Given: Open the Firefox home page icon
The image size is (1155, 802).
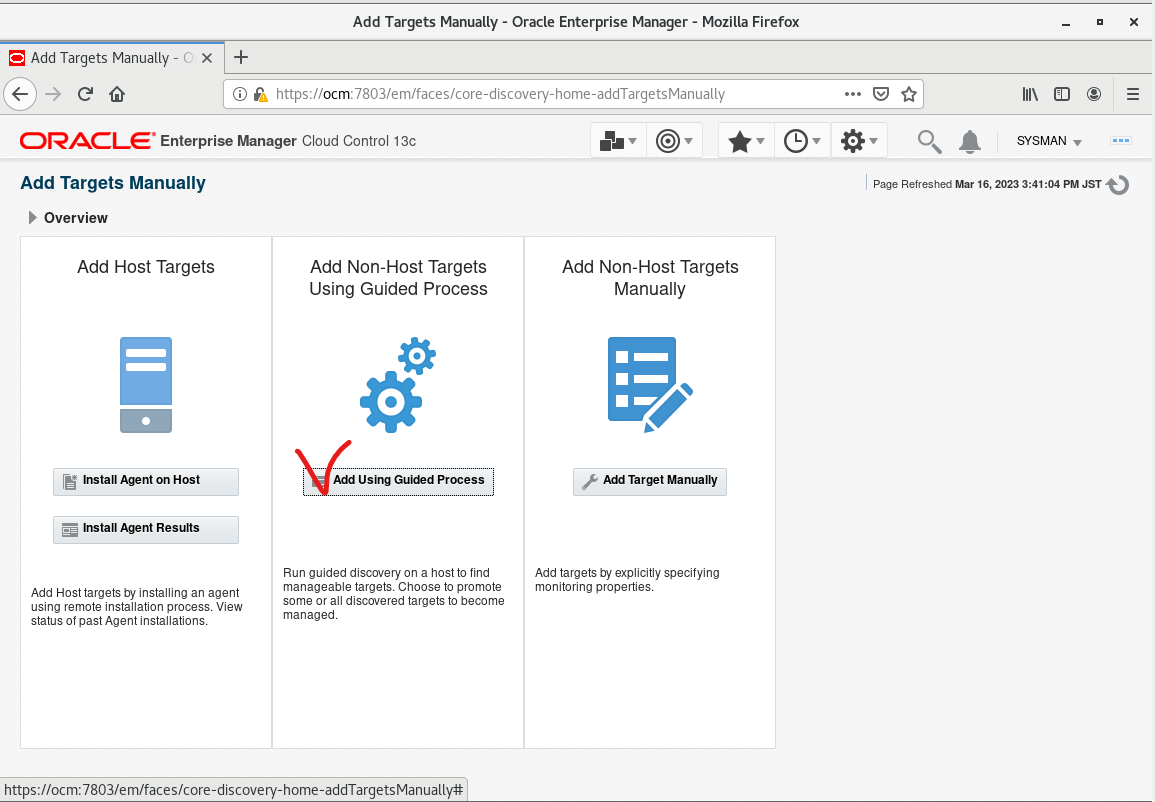Looking at the screenshot, I should pos(117,94).
